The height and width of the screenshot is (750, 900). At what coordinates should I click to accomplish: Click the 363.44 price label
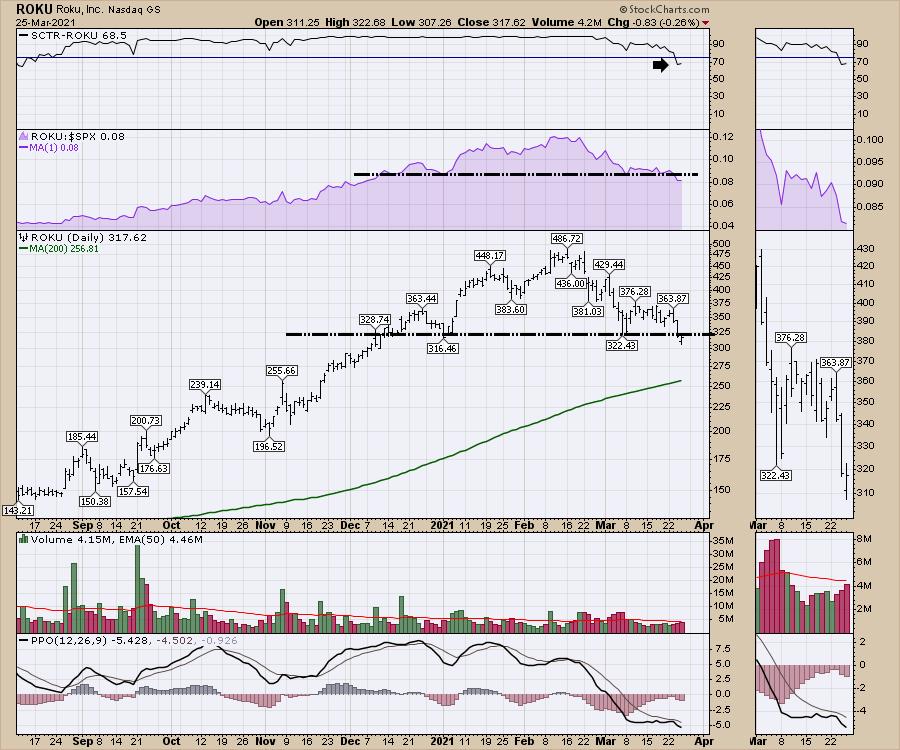click(x=422, y=298)
